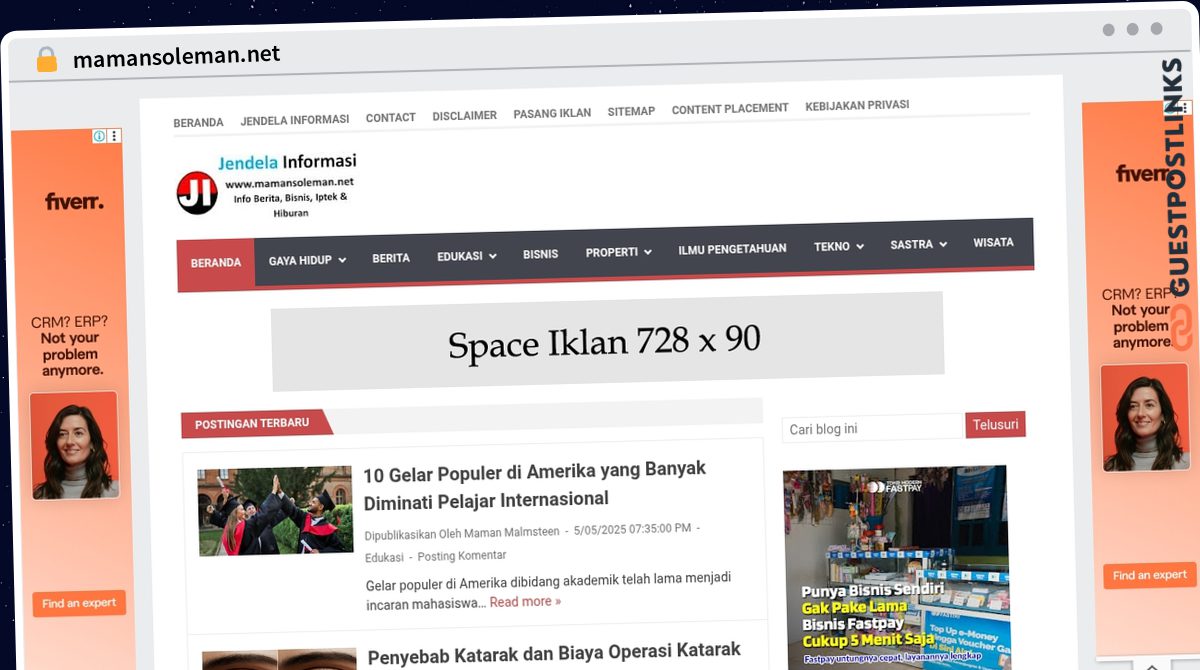Open the Sitemap page

(x=631, y=111)
